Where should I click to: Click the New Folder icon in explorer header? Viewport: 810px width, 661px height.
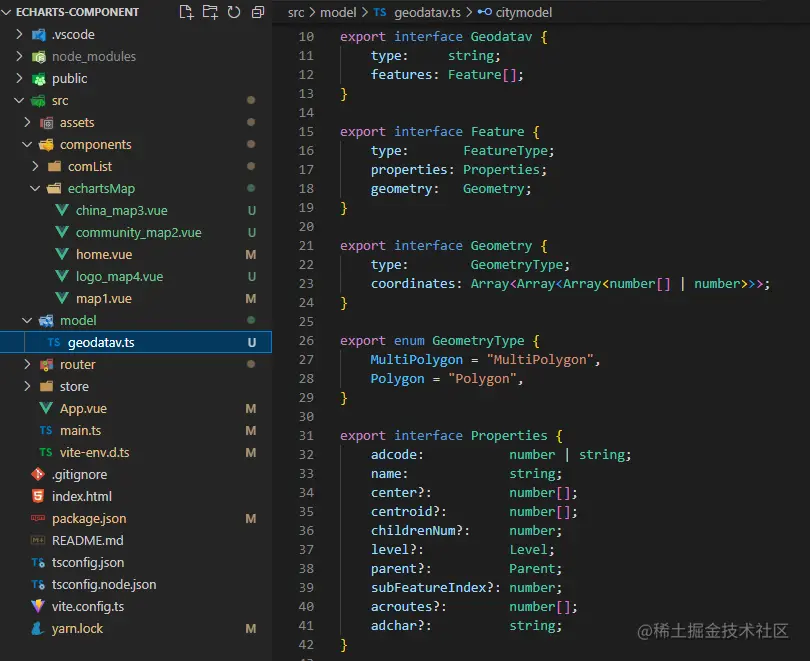(x=210, y=12)
